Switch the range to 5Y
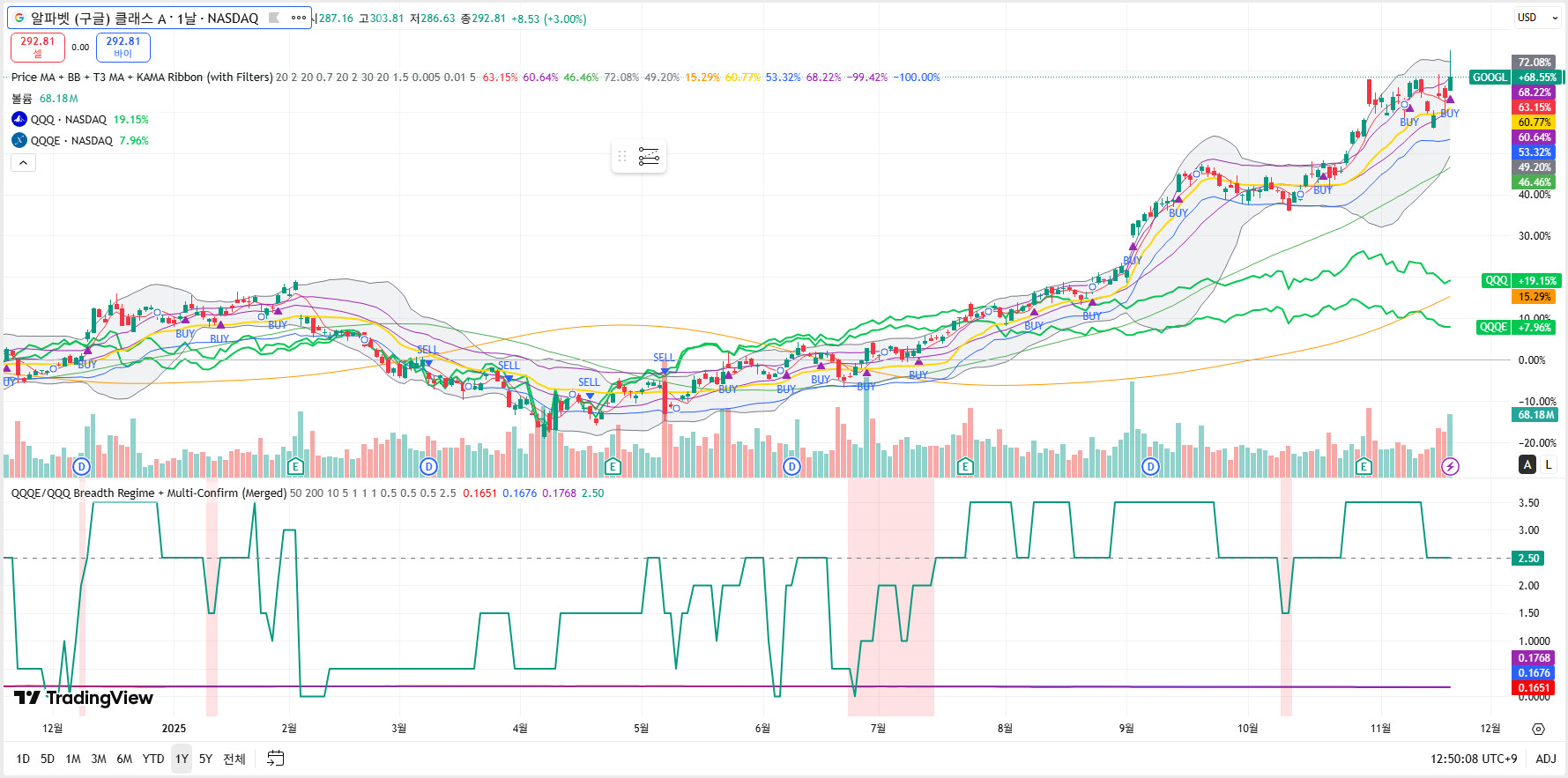This screenshot has height=778, width=1568. click(205, 759)
